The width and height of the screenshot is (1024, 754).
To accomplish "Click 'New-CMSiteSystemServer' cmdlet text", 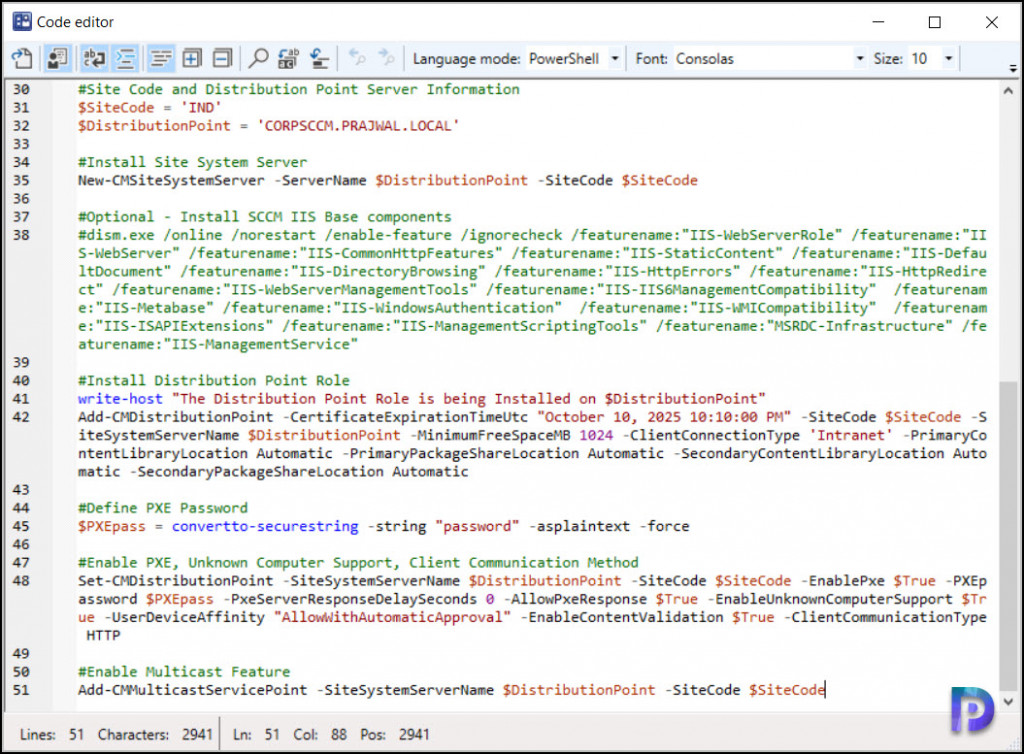I will [171, 180].
